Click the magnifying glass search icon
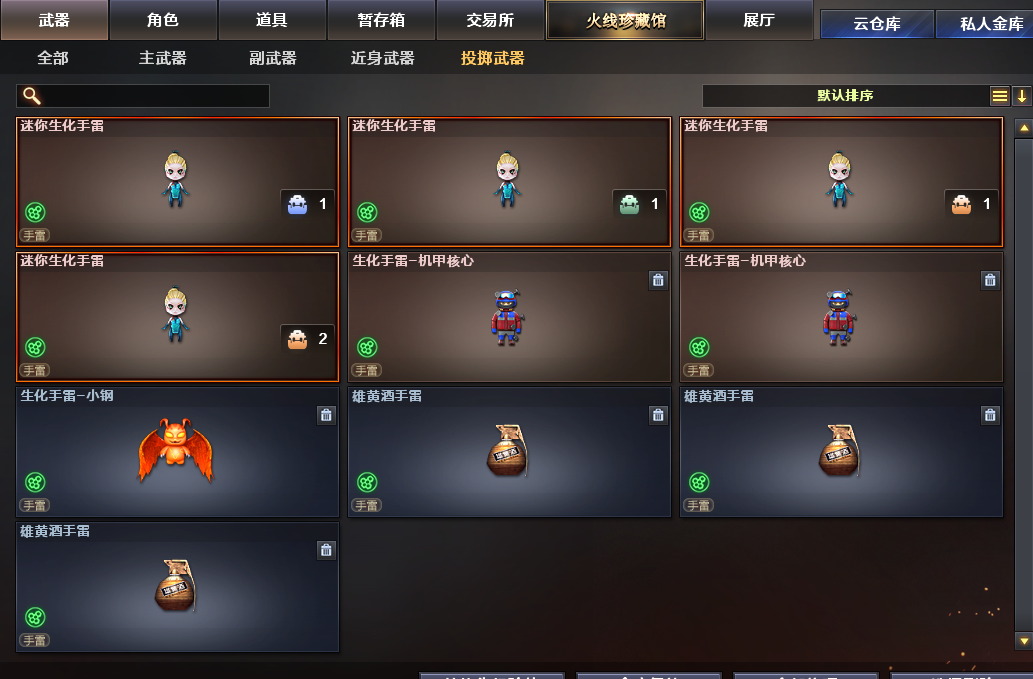The width and height of the screenshot is (1033, 679). 32,95
